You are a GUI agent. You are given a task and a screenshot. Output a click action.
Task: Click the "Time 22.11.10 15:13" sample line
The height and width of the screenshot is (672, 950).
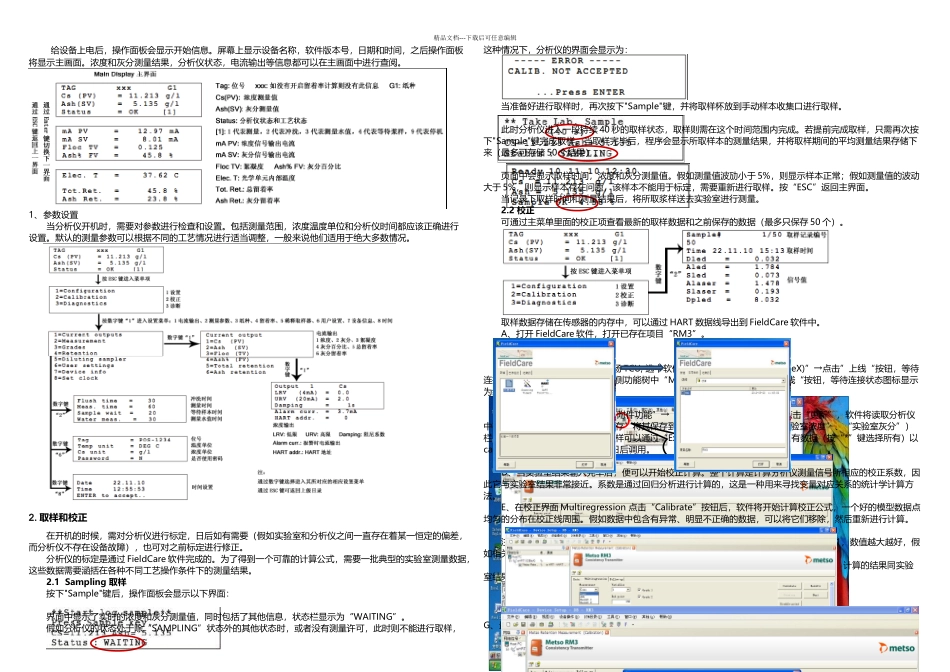pyautogui.click(x=736, y=250)
